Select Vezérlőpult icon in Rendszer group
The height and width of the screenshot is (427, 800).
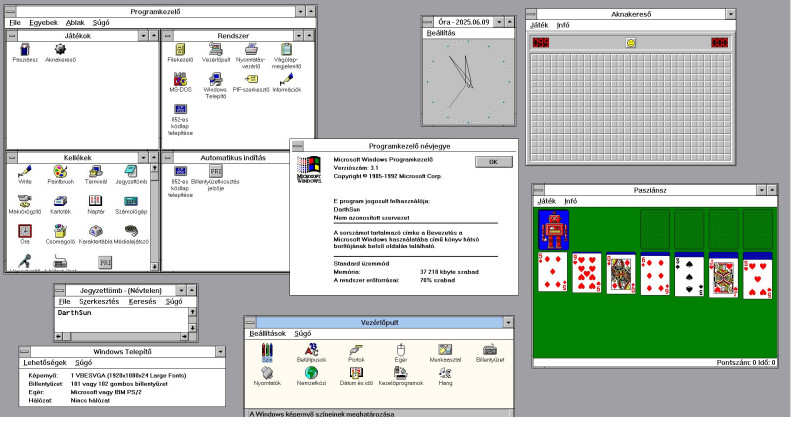tap(216, 49)
